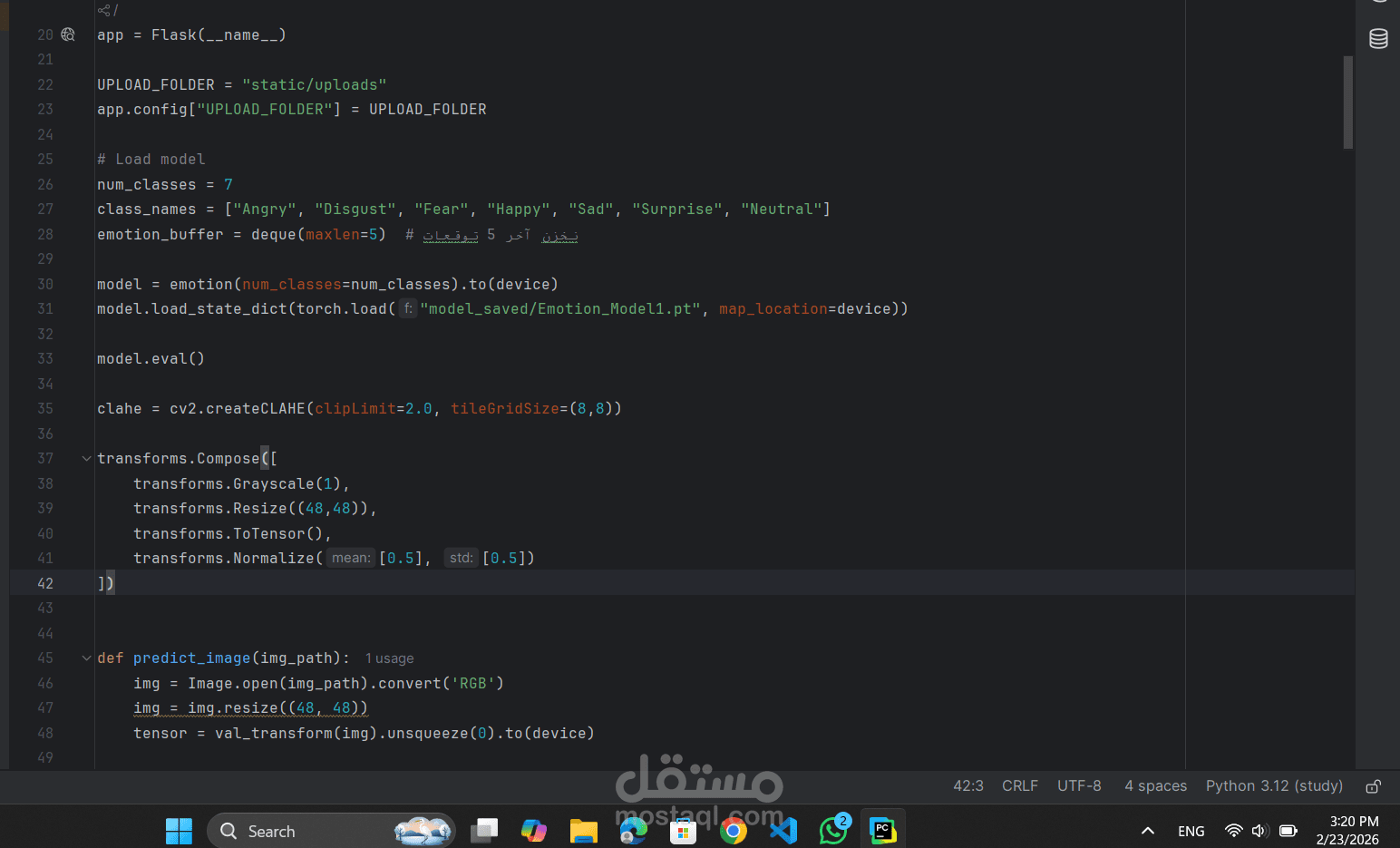Open WhatsApp with 2 unread notifications
This screenshot has height=848, width=1400.
click(833, 831)
